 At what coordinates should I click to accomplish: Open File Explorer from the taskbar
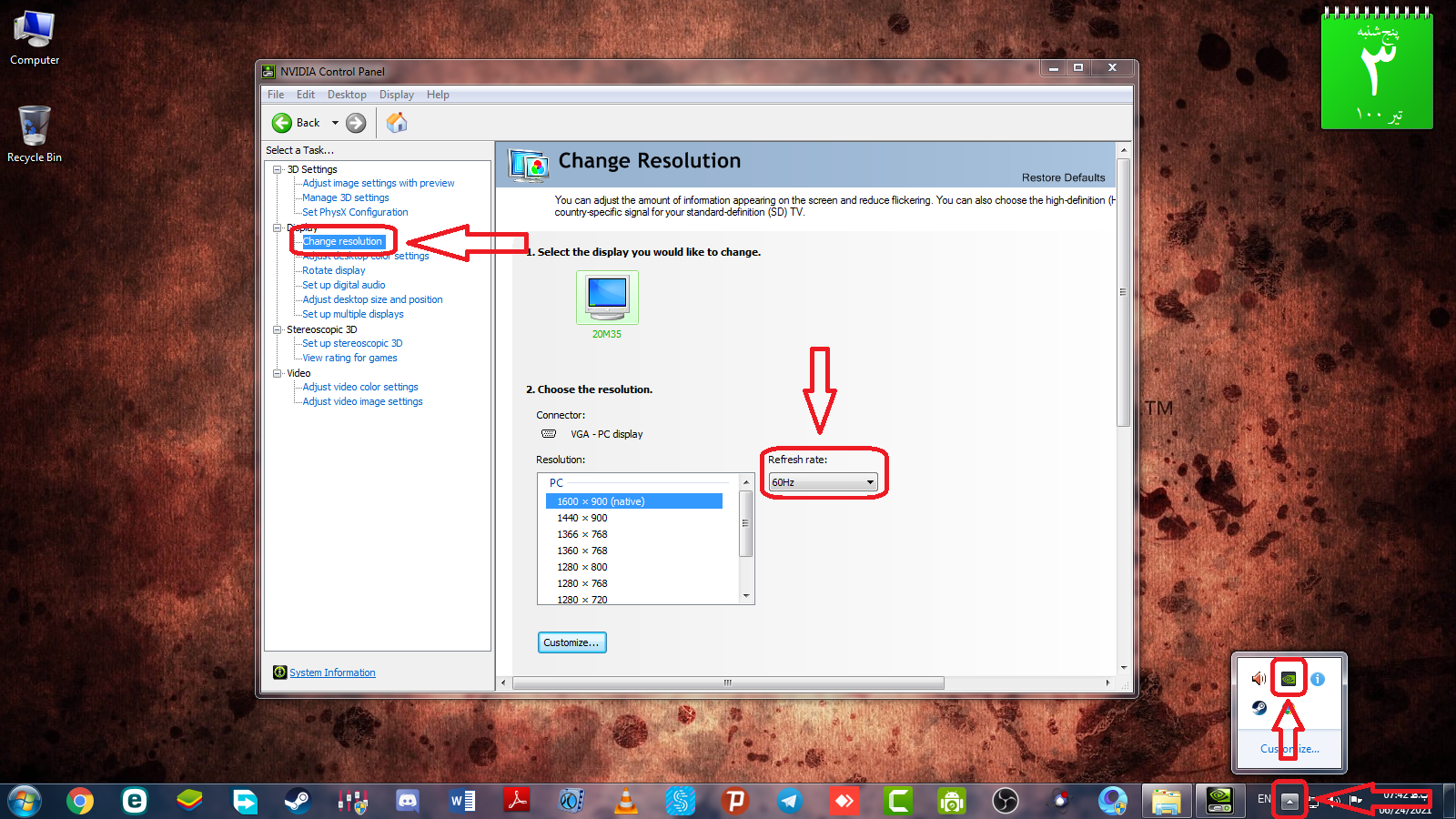[x=1166, y=801]
